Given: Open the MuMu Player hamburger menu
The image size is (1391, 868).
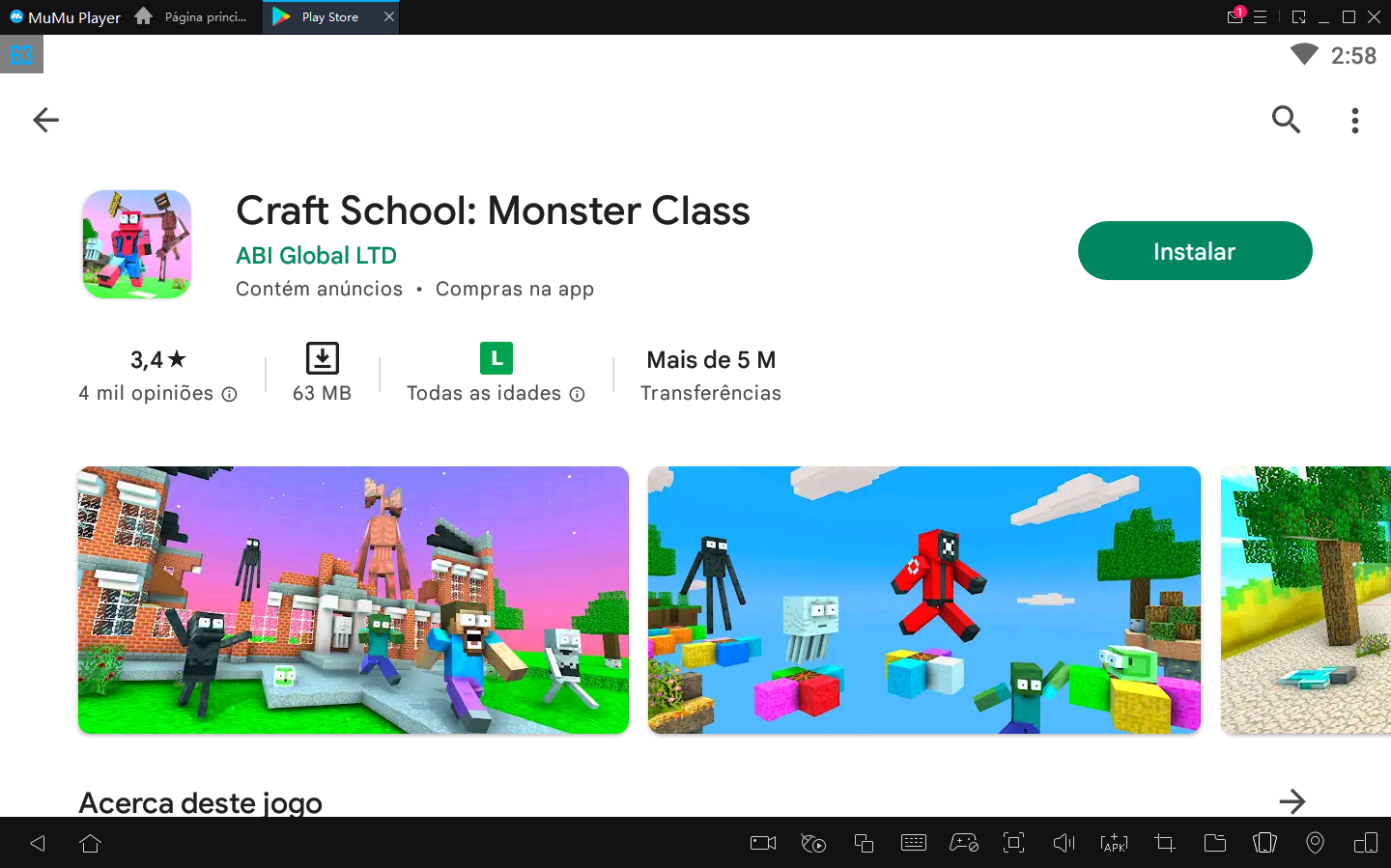Looking at the screenshot, I should pyautogui.click(x=1262, y=16).
